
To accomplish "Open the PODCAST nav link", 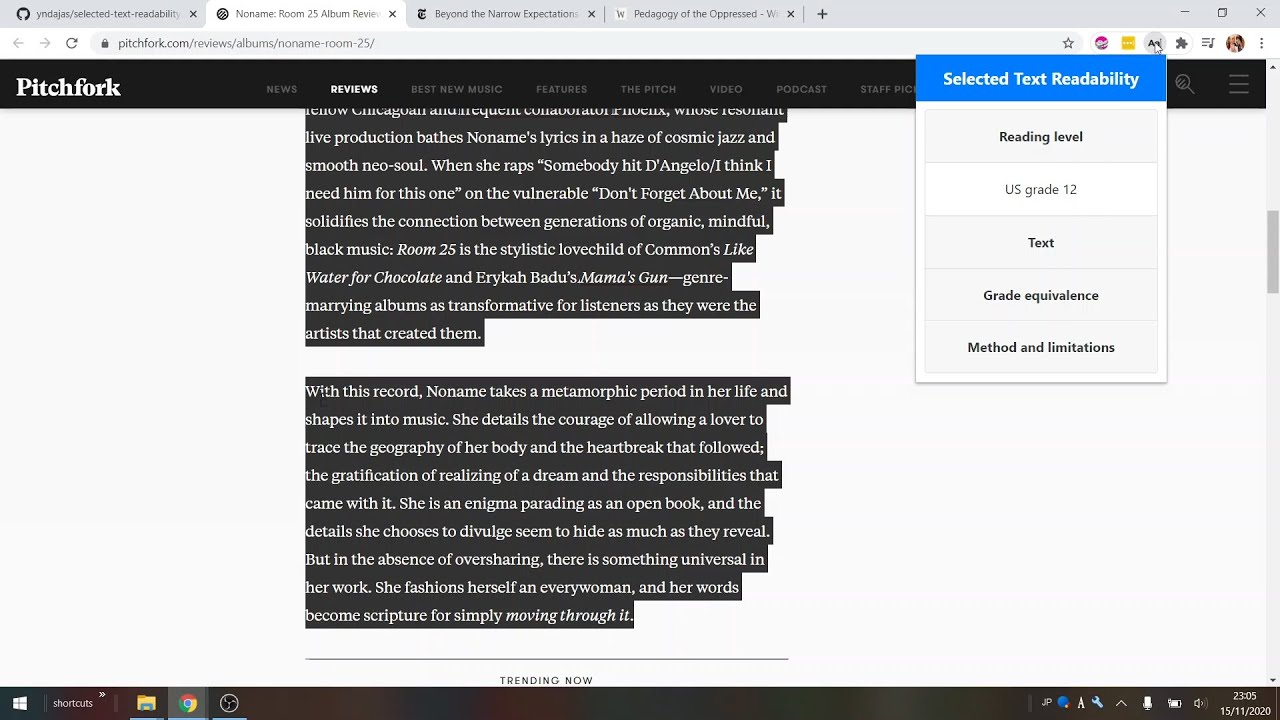I will click(x=801, y=89).
